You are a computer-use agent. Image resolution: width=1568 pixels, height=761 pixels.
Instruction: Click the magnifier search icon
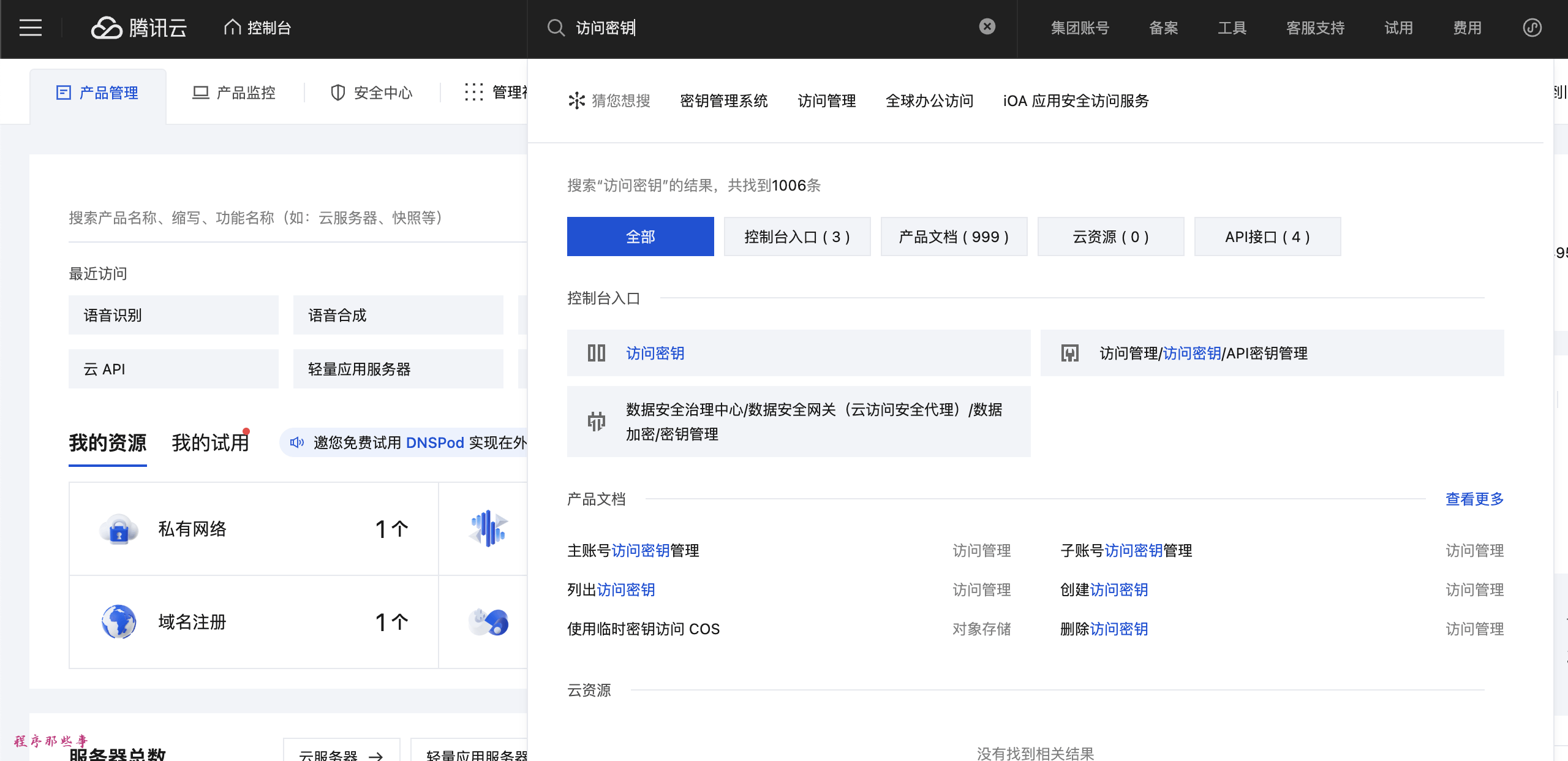click(x=556, y=28)
